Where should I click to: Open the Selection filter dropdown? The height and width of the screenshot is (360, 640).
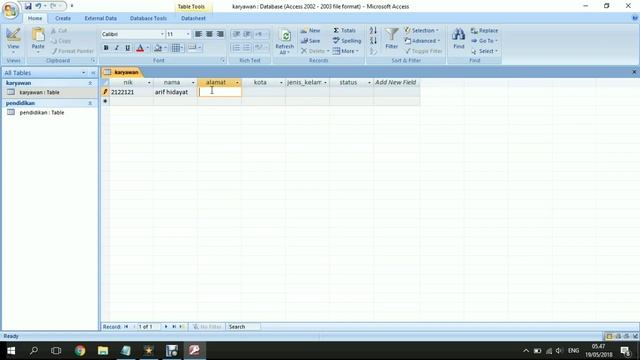[422, 31]
